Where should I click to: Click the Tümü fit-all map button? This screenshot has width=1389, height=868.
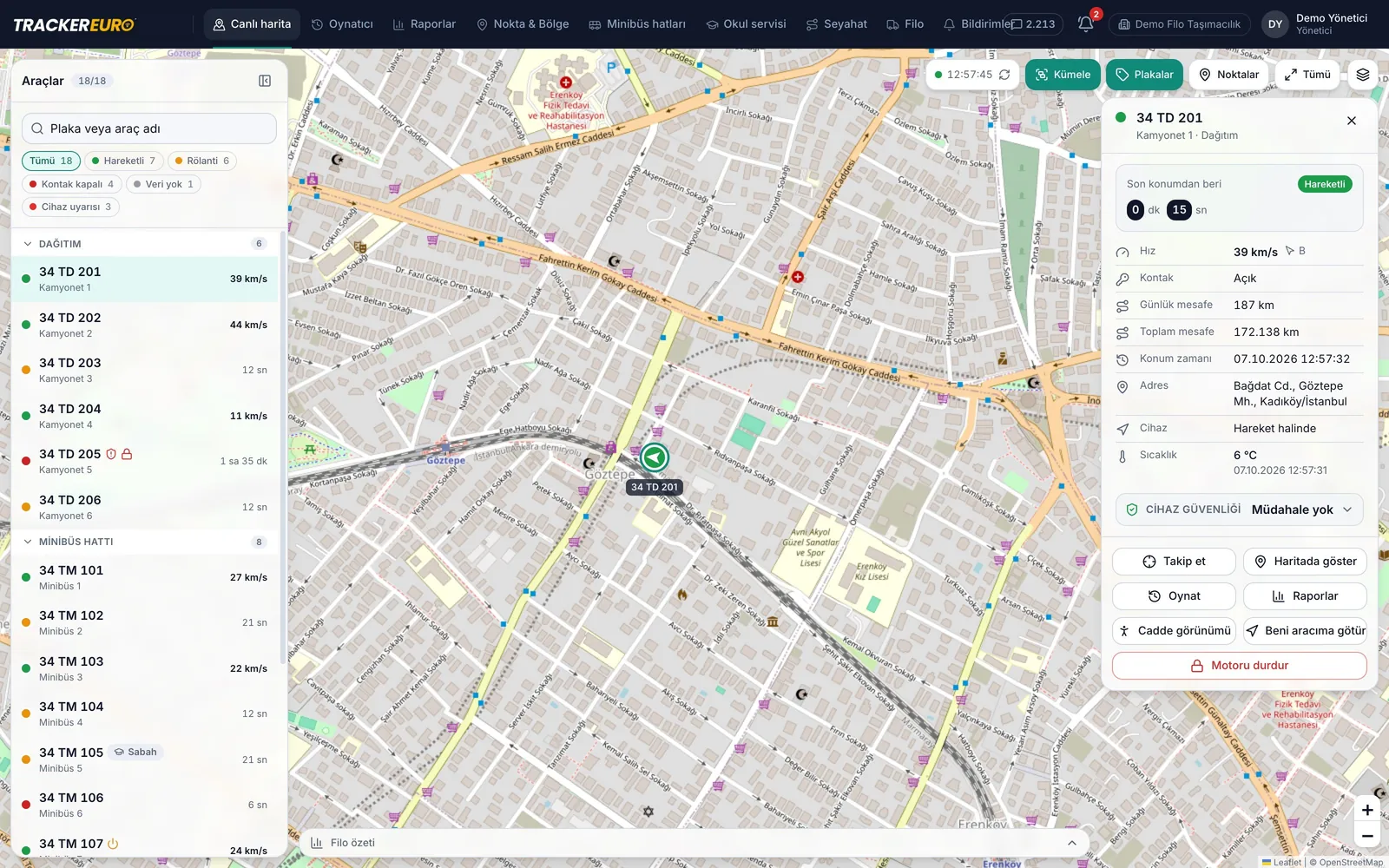(1307, 75)
